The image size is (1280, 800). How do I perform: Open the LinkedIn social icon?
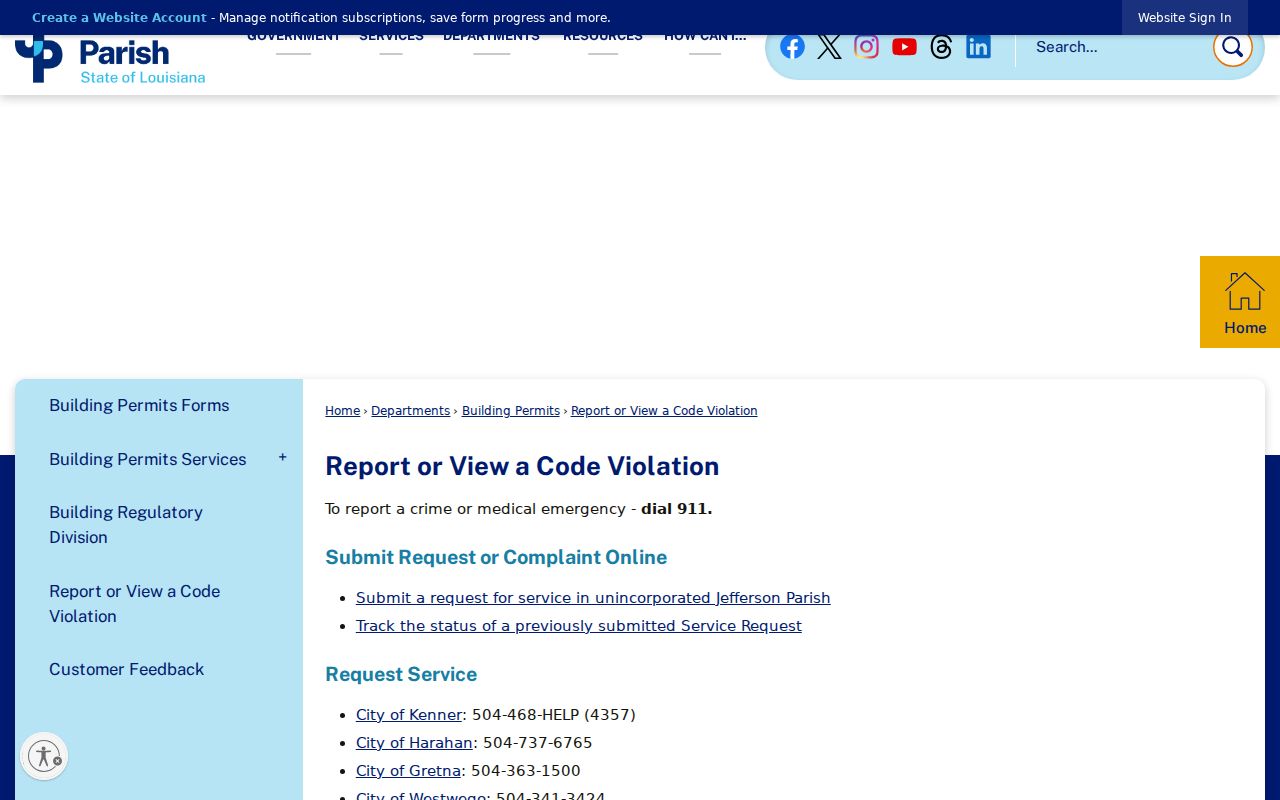point(978,47)
